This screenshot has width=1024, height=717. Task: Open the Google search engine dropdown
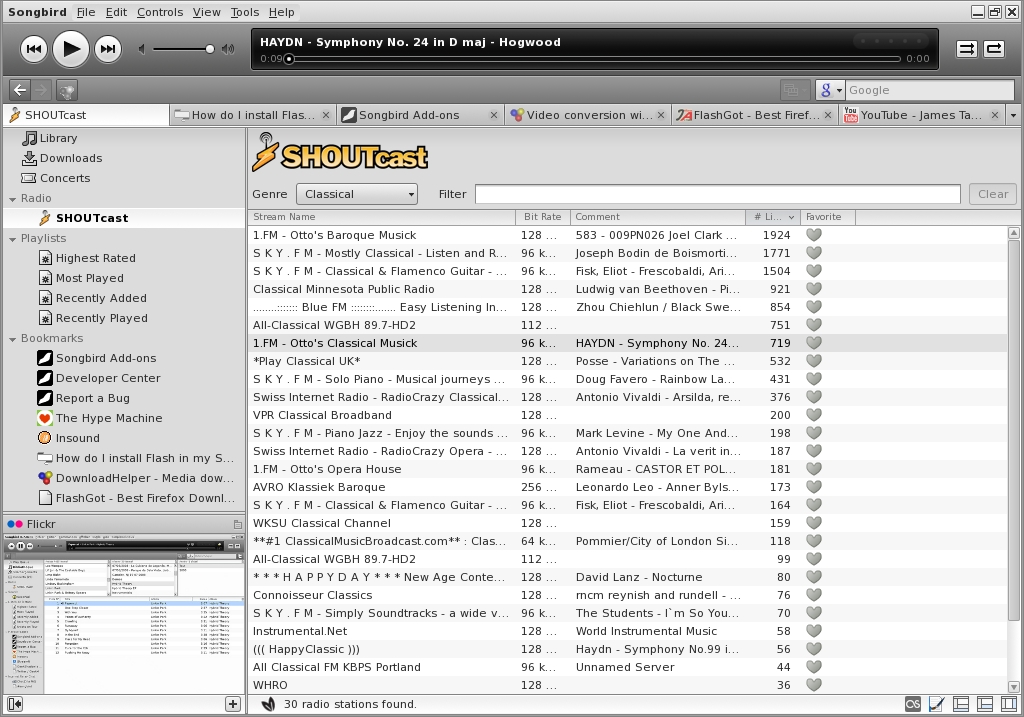click(830, 90)
